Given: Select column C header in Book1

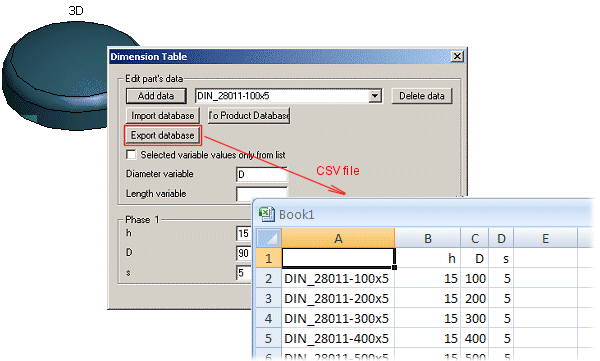Looking at the screenshot, I should pyautogui.click(x=475, y=238).
